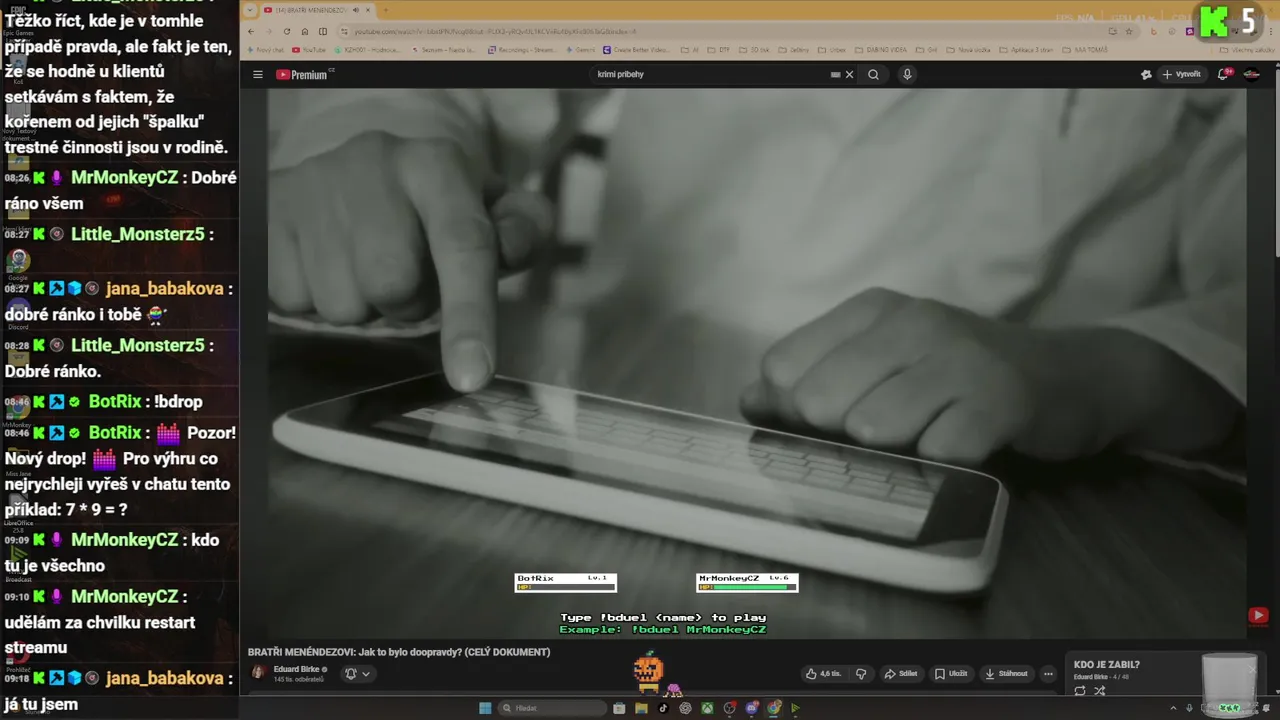Show hidden system tray icons chevron

[x=1173, y=708]
